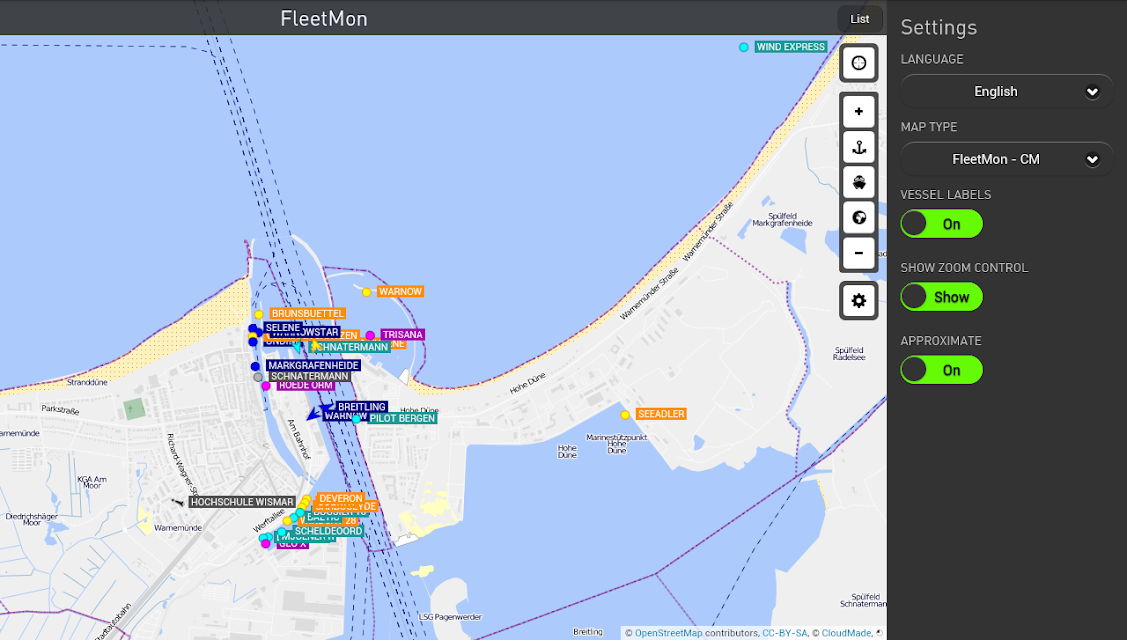Viewport: 1127px width, 640px height.
Task: Select the WIND EXPRESS vessel marker dot
Action: click(x=744, y=47)
